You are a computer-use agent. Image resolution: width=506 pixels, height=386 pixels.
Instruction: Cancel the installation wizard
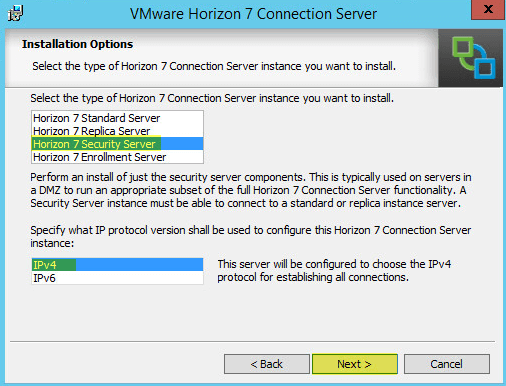tap(447, 364)
